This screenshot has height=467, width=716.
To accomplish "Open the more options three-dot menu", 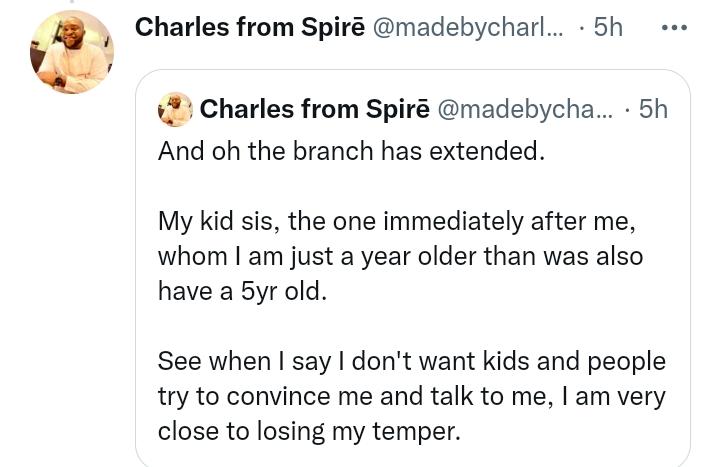I will 674,27.
